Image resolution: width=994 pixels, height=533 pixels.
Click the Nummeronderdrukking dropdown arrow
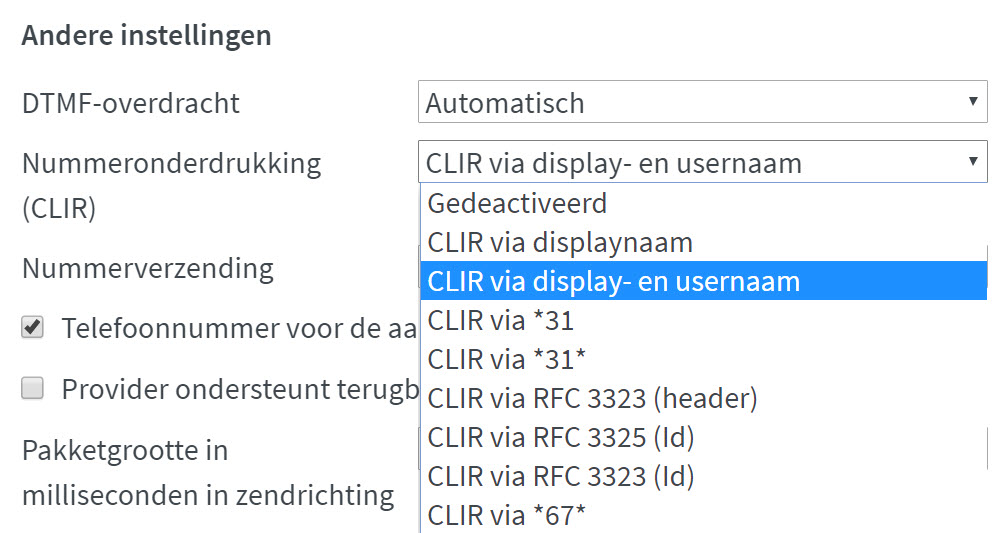pos(972,162)
